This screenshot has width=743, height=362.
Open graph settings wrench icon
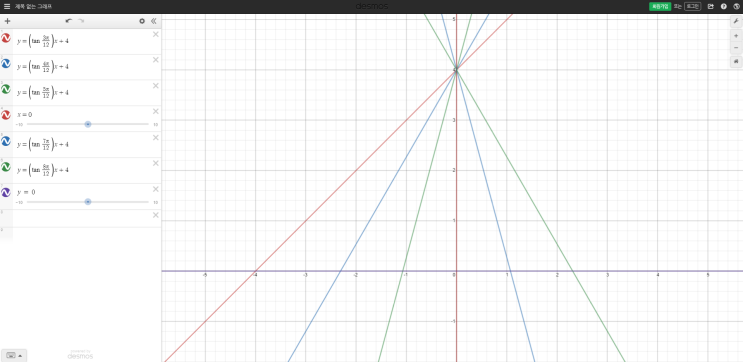pyautogui.click(x=736, y=21)
